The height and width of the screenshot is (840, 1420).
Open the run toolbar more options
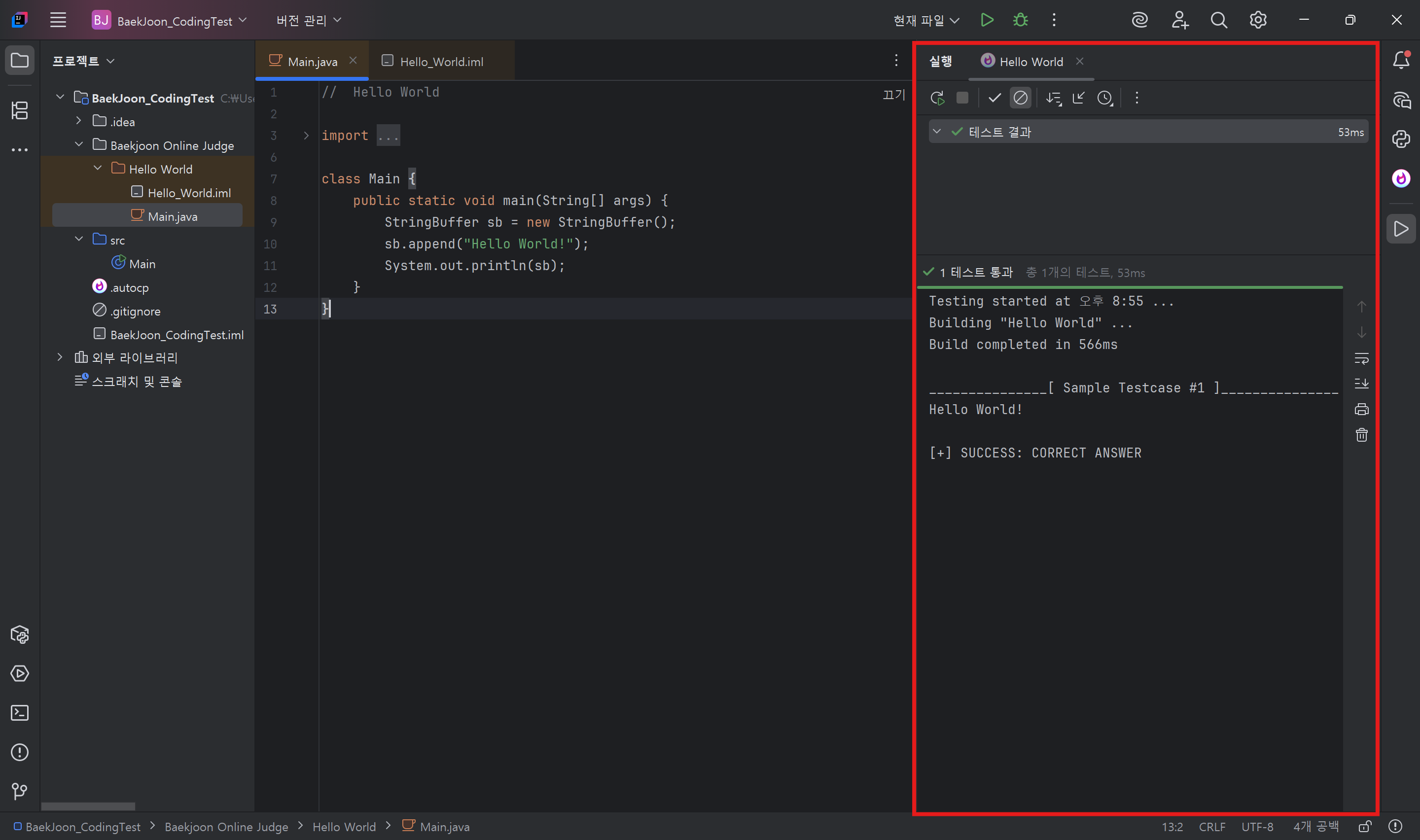(x=1136, y=98)
